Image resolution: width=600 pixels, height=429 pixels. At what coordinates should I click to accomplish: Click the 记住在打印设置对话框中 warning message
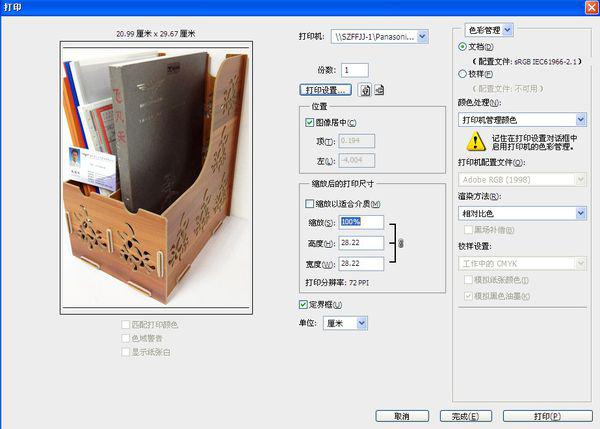pos(535,142)
